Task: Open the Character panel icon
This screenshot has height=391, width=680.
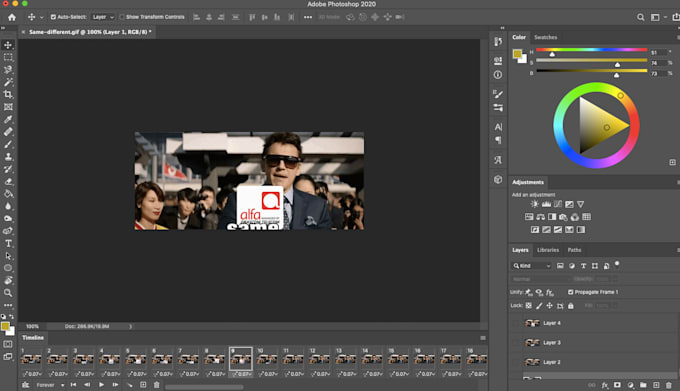Action: point(498,127)
